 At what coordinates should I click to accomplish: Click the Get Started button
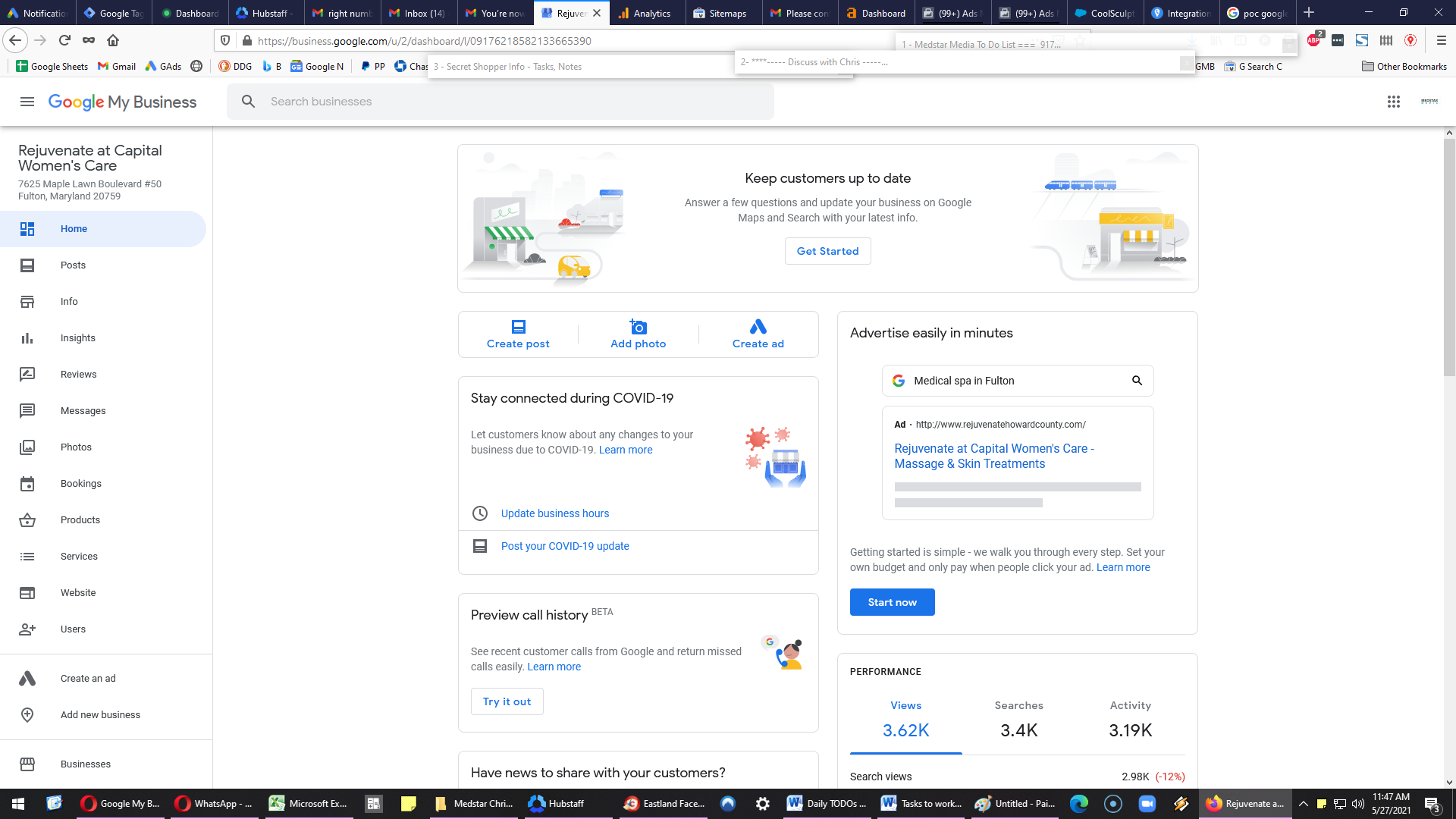828,251
